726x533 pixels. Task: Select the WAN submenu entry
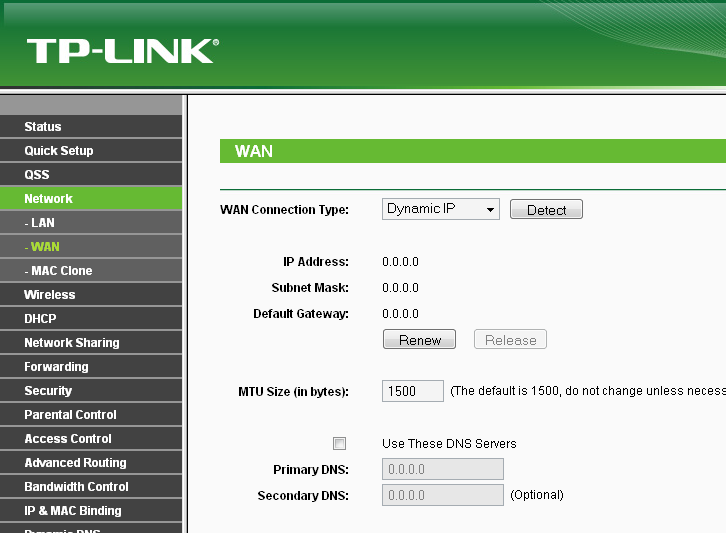click(91, 247)
